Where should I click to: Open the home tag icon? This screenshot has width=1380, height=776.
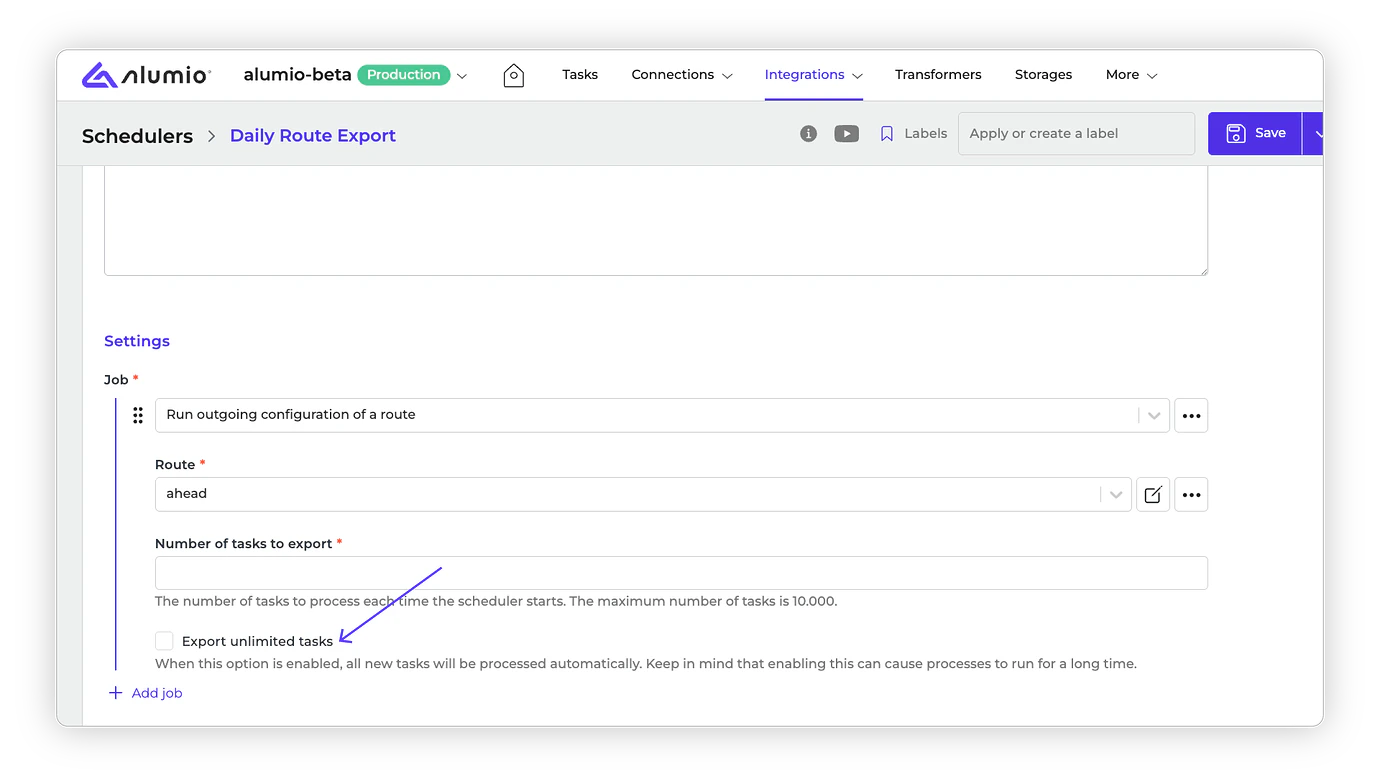513,75
